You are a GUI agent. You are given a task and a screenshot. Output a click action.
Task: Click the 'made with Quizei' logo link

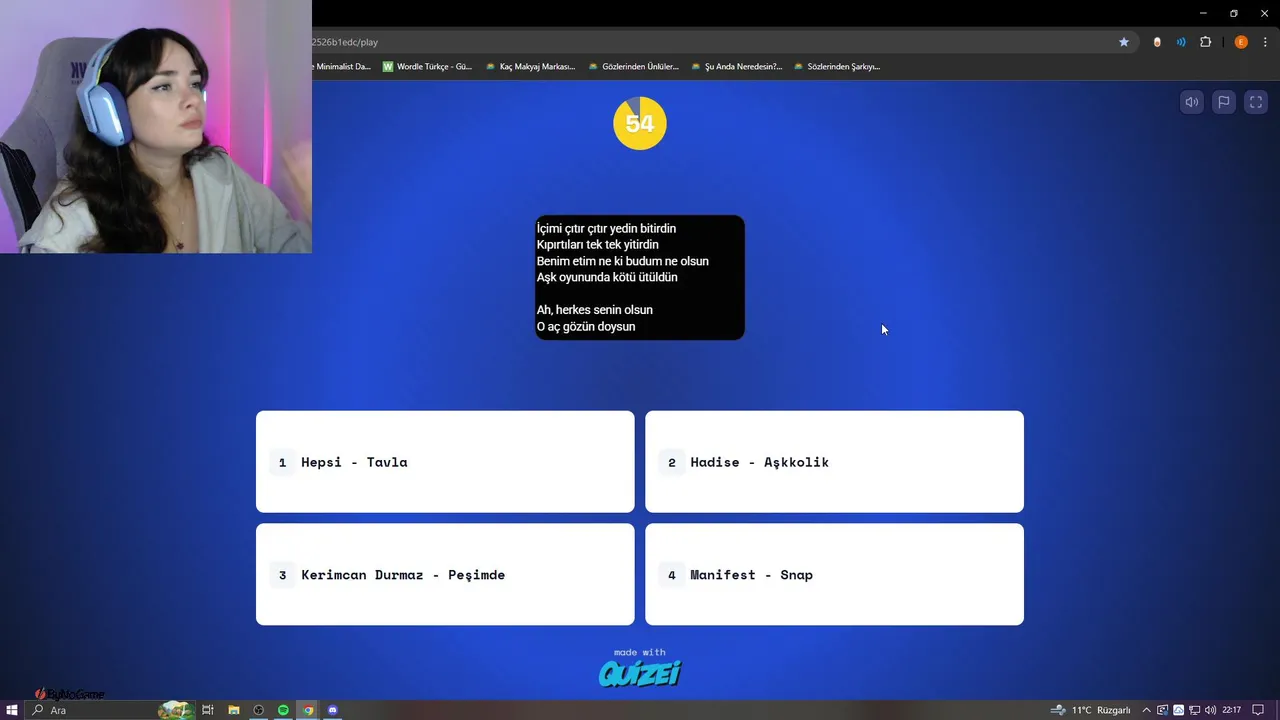640,667
